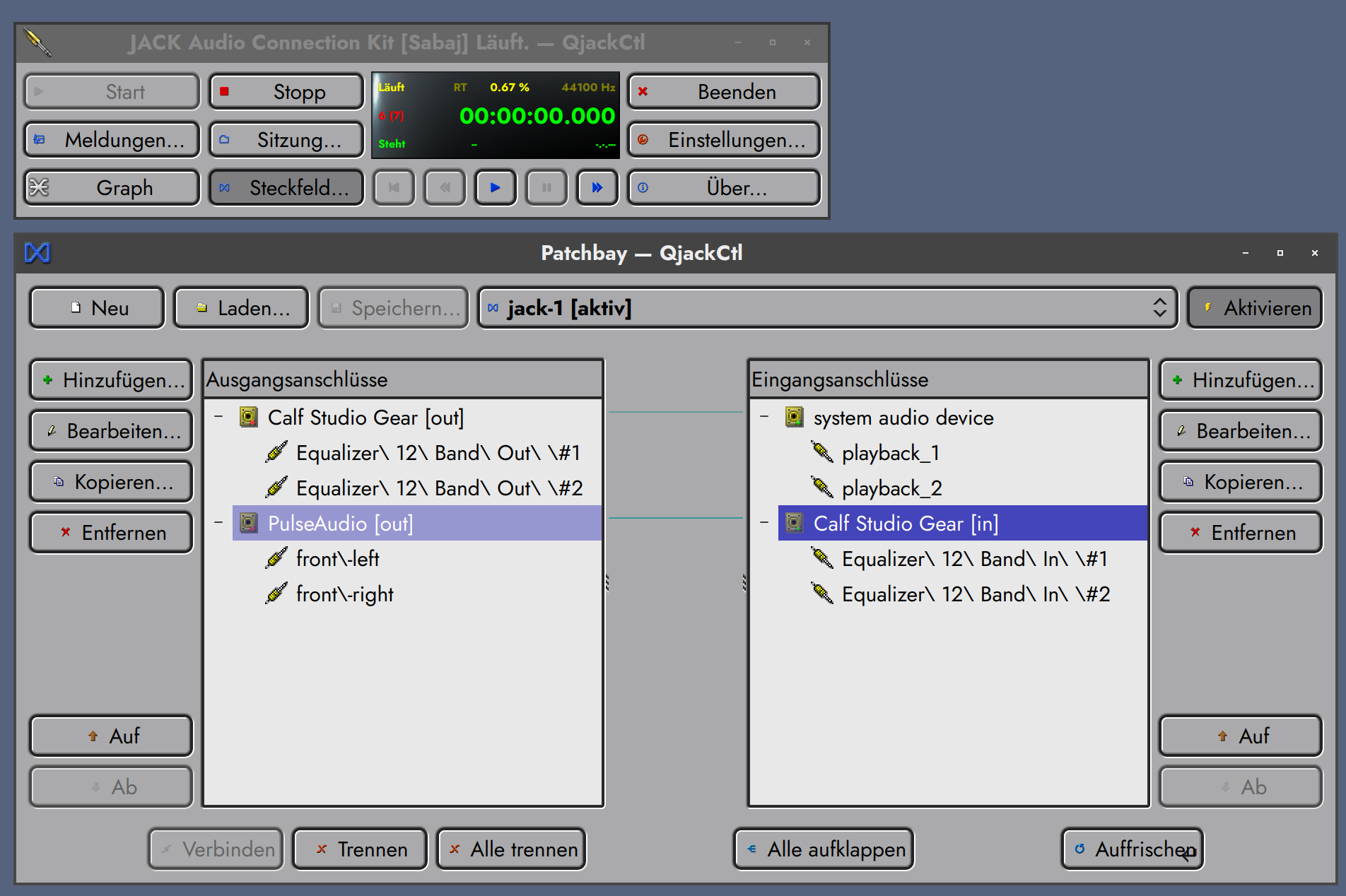Toggle the Aktivieren patchbay button
The image size is (1346, 896).
1254,308
